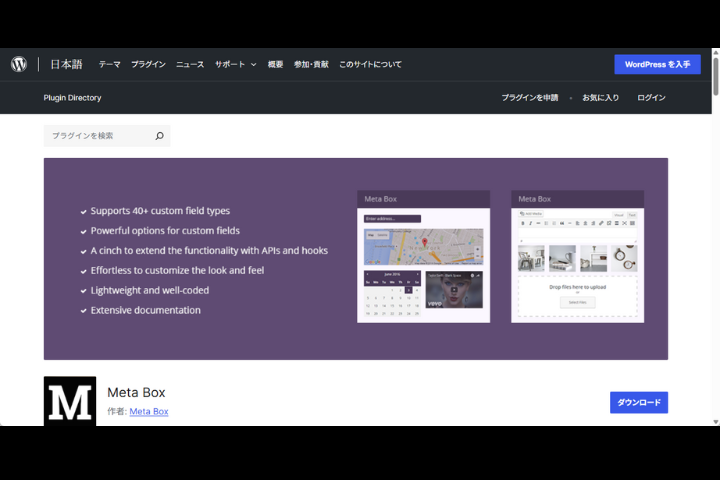Click the 日本語 site title

coord(67,64)
